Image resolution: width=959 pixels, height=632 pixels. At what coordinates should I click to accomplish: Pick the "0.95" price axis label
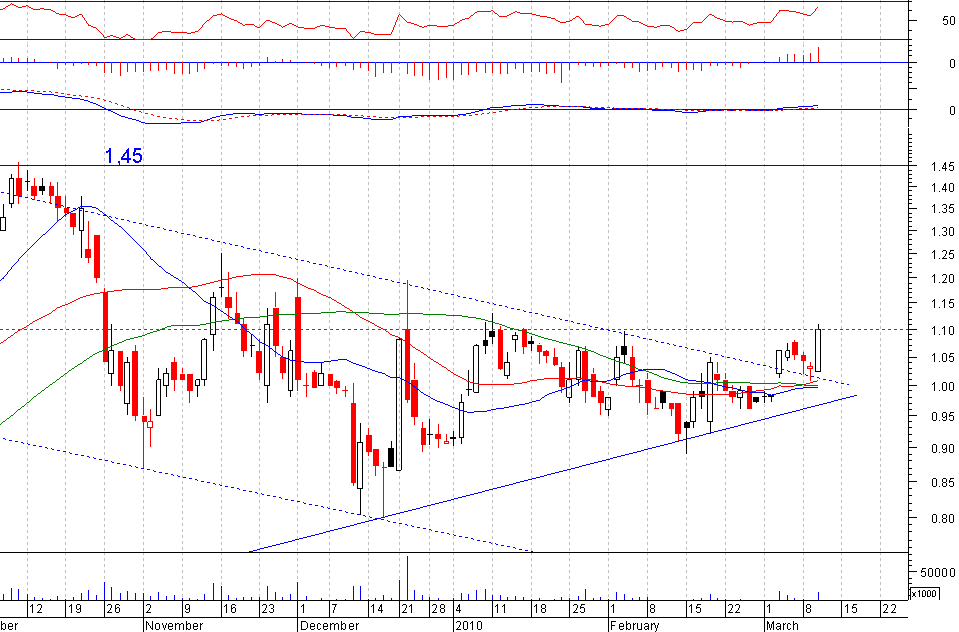tap(942, 417)
